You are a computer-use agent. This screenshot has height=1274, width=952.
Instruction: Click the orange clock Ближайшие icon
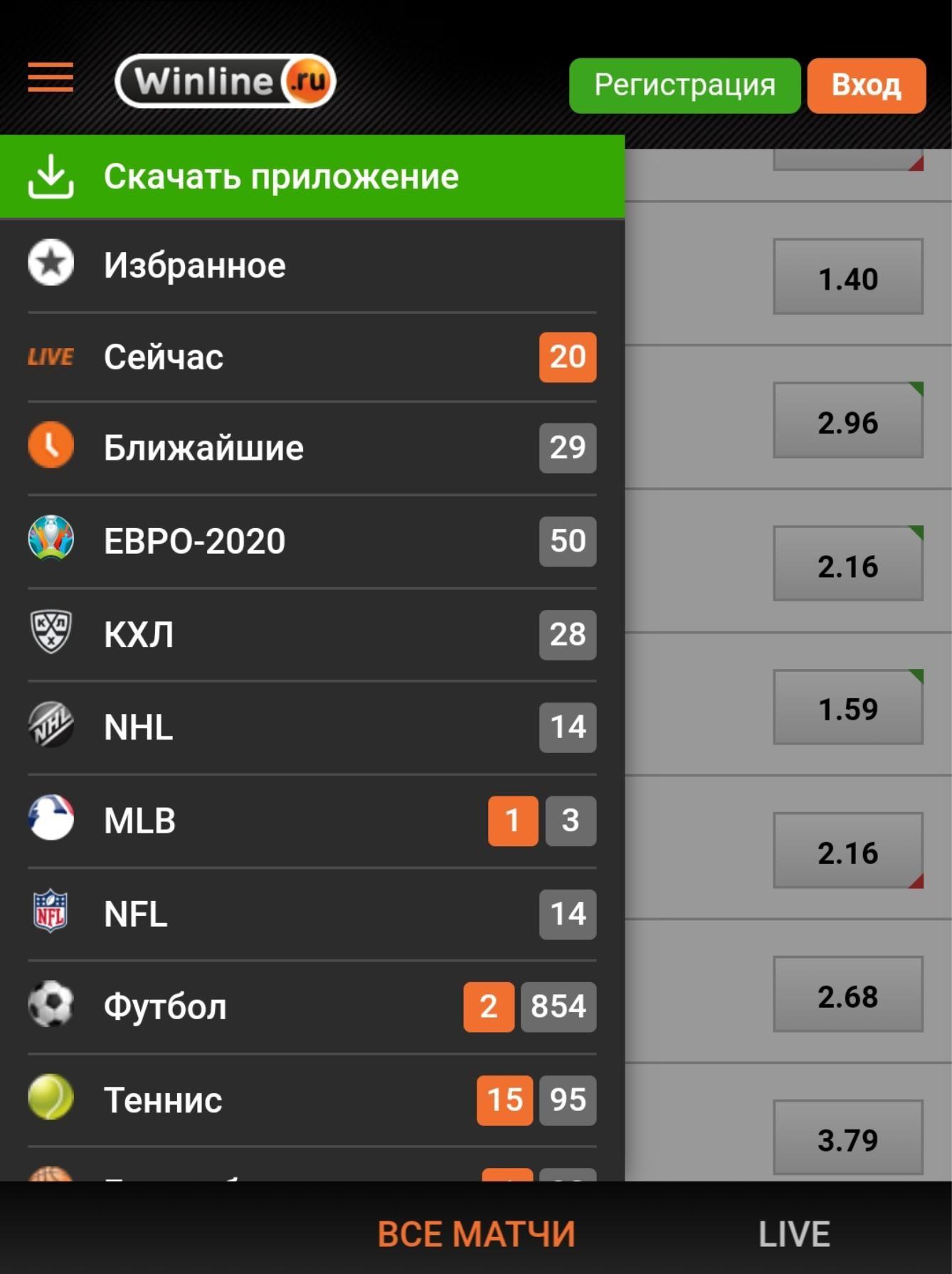click(51, 446)
